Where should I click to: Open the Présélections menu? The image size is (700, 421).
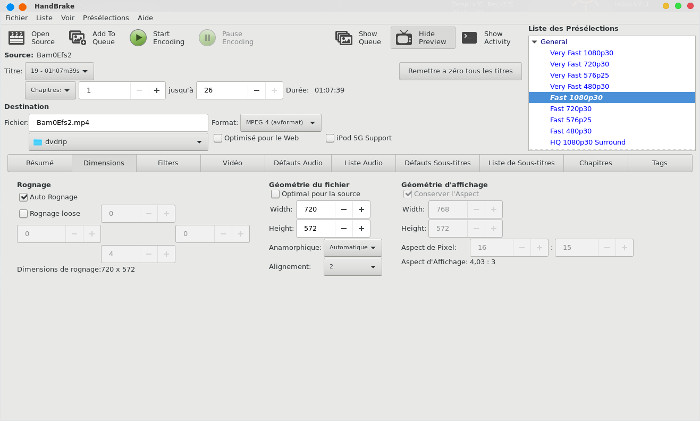tap(105, 18)
